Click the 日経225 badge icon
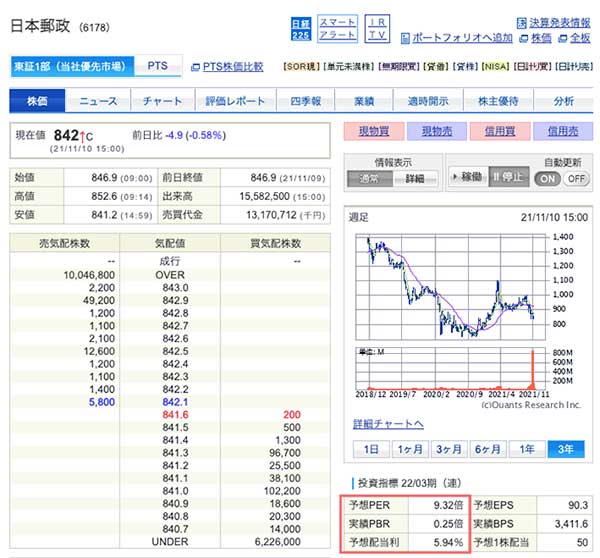 point(301,28)
